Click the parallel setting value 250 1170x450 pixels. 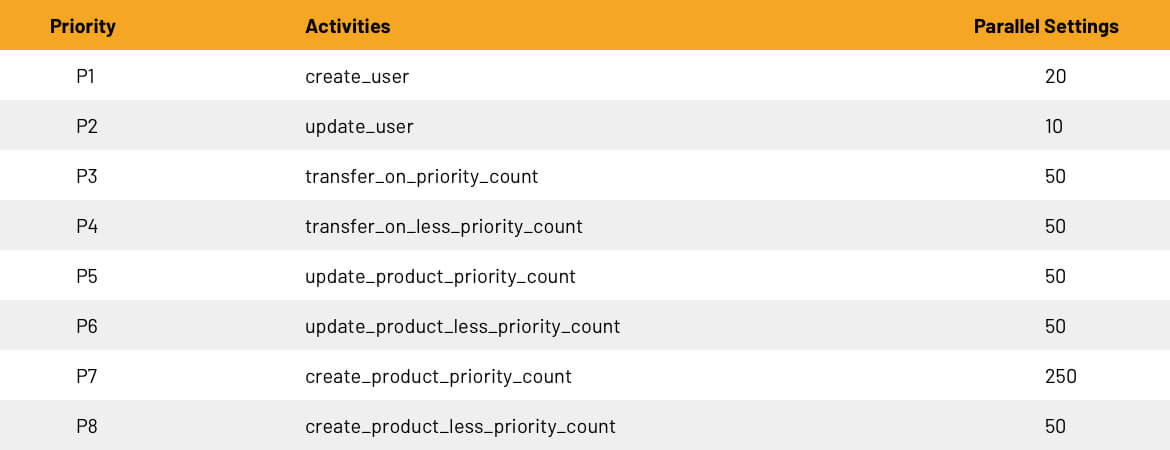coord(1060,376)
